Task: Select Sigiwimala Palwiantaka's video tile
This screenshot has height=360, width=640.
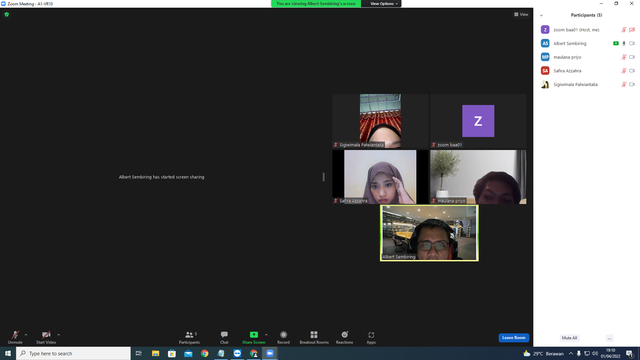Action: point(380,121)
